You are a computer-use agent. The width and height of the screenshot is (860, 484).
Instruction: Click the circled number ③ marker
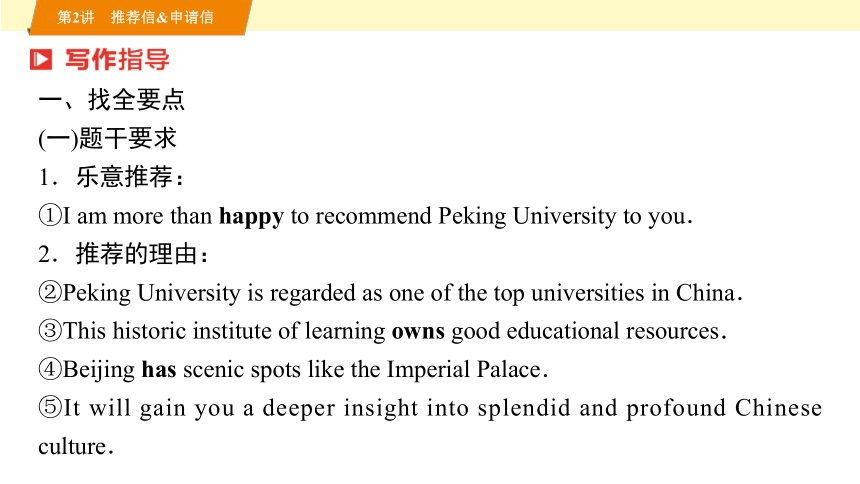[49, 331]
